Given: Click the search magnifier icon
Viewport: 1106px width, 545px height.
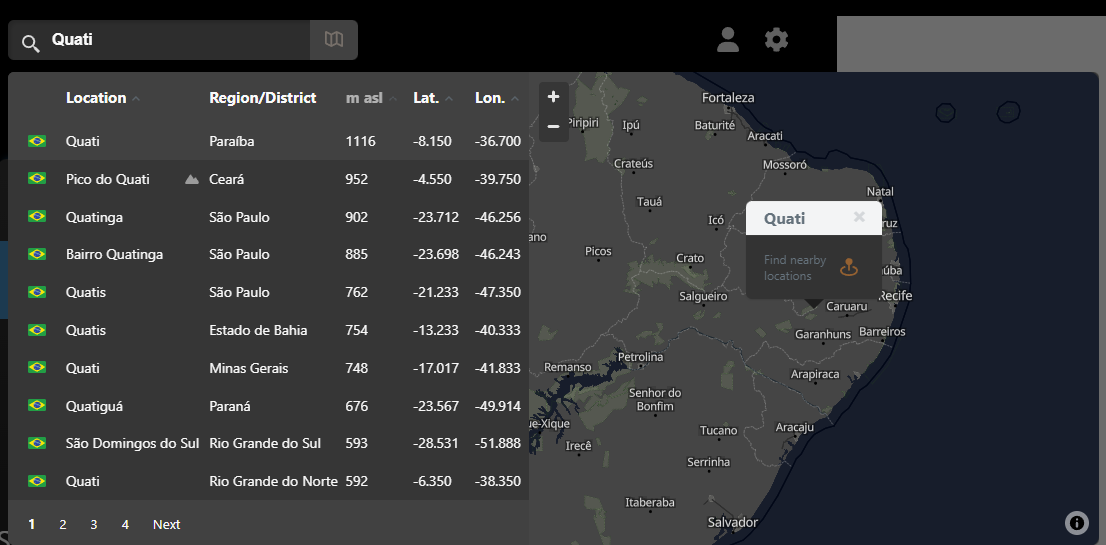Looking at the screenshot, I should coord(30,44).
